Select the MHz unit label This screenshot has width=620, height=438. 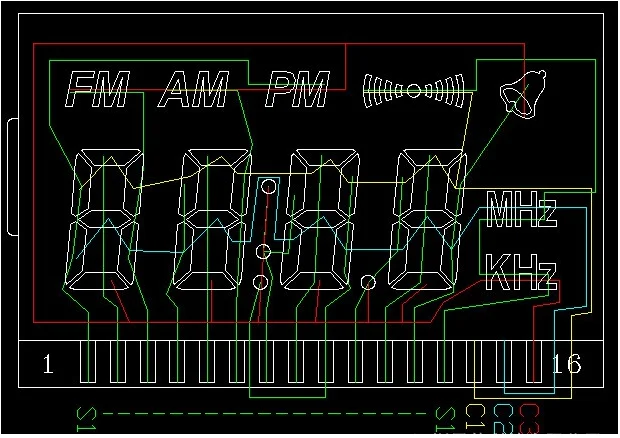tap(521, 209)
